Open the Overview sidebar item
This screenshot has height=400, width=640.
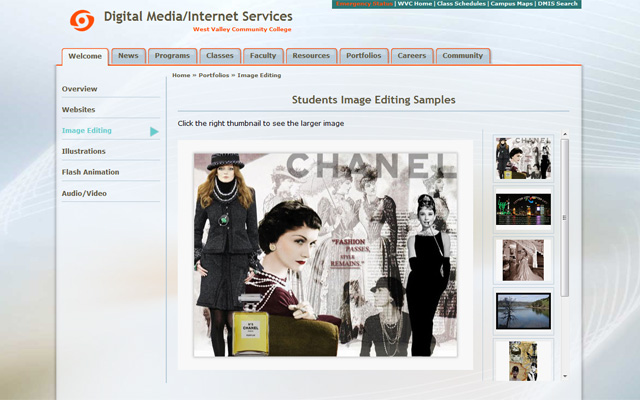pos(80,89)
